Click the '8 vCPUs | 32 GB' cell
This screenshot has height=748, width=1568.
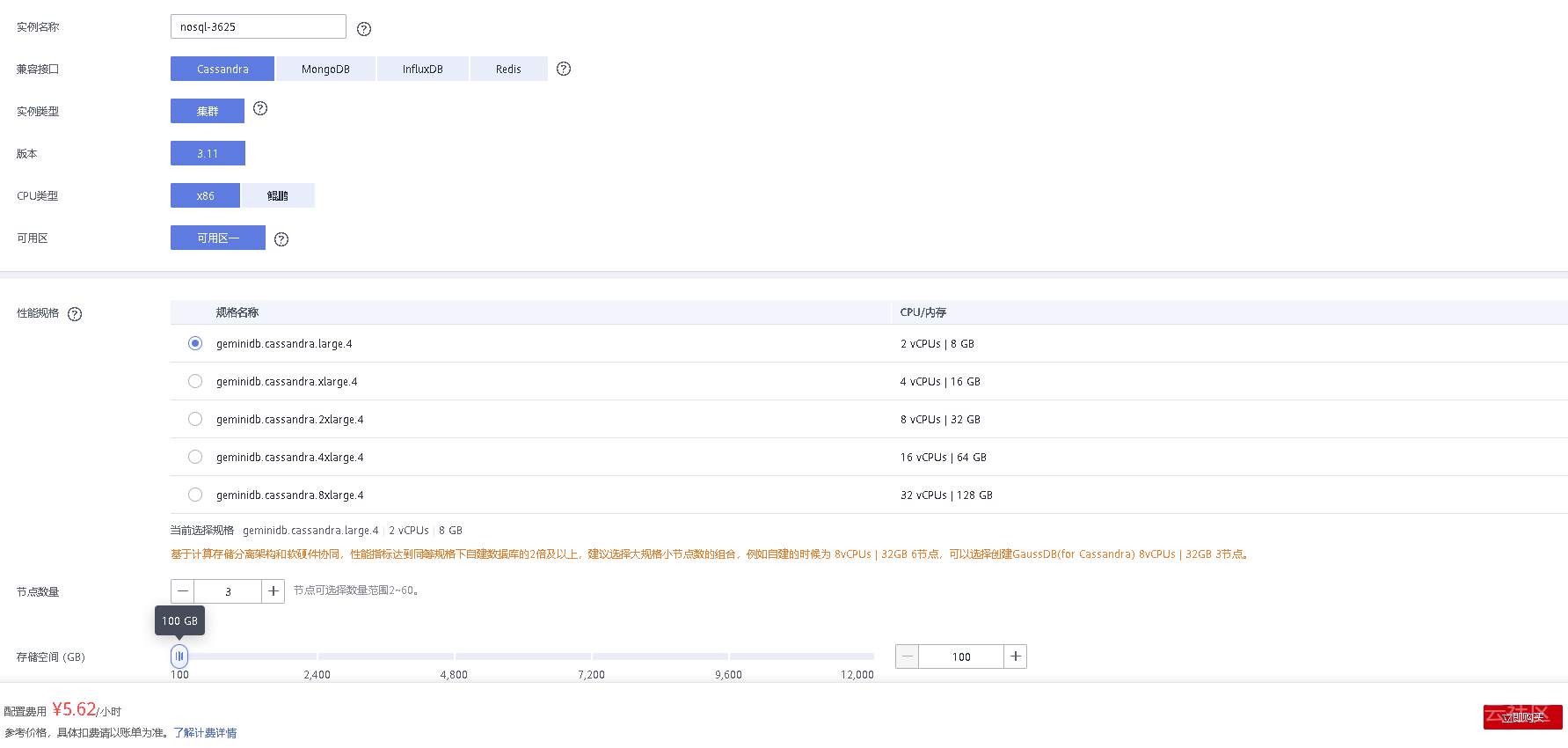pyautogui.click(x=940, y=420)
